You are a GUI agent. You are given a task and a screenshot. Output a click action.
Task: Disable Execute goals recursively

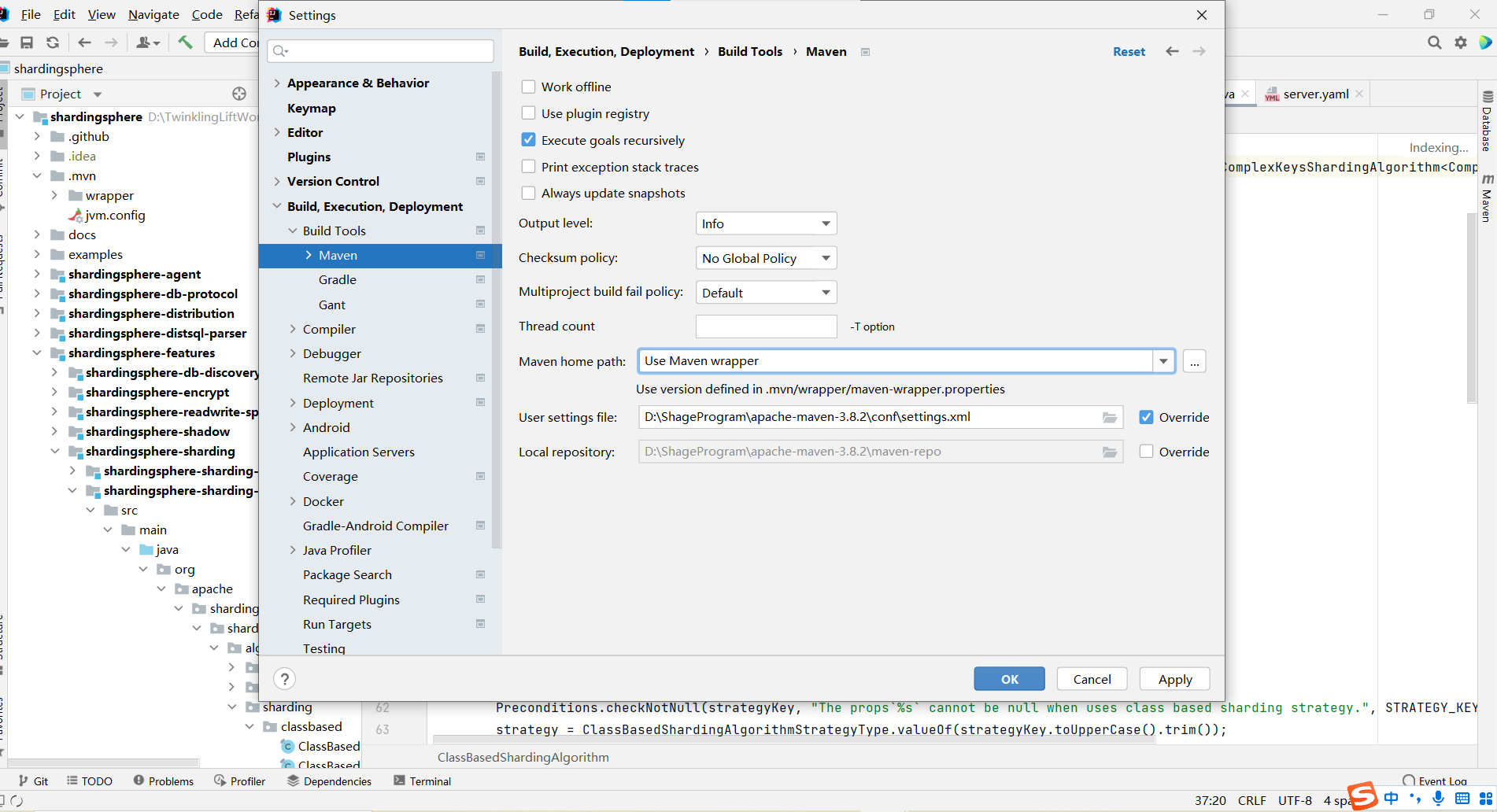click(x=528, y=139)
